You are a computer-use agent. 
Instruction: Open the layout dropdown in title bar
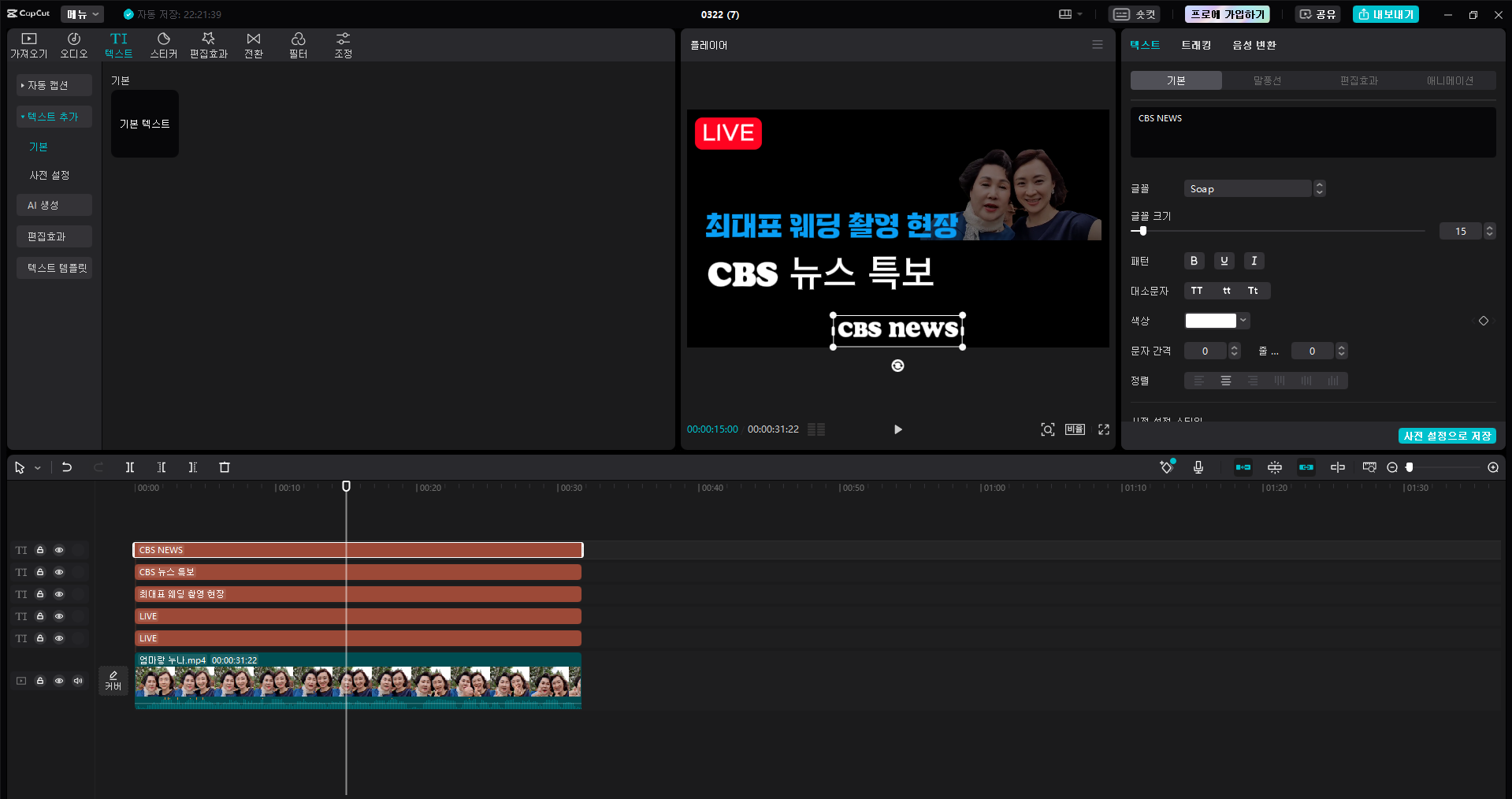[x=1070, y=14]
